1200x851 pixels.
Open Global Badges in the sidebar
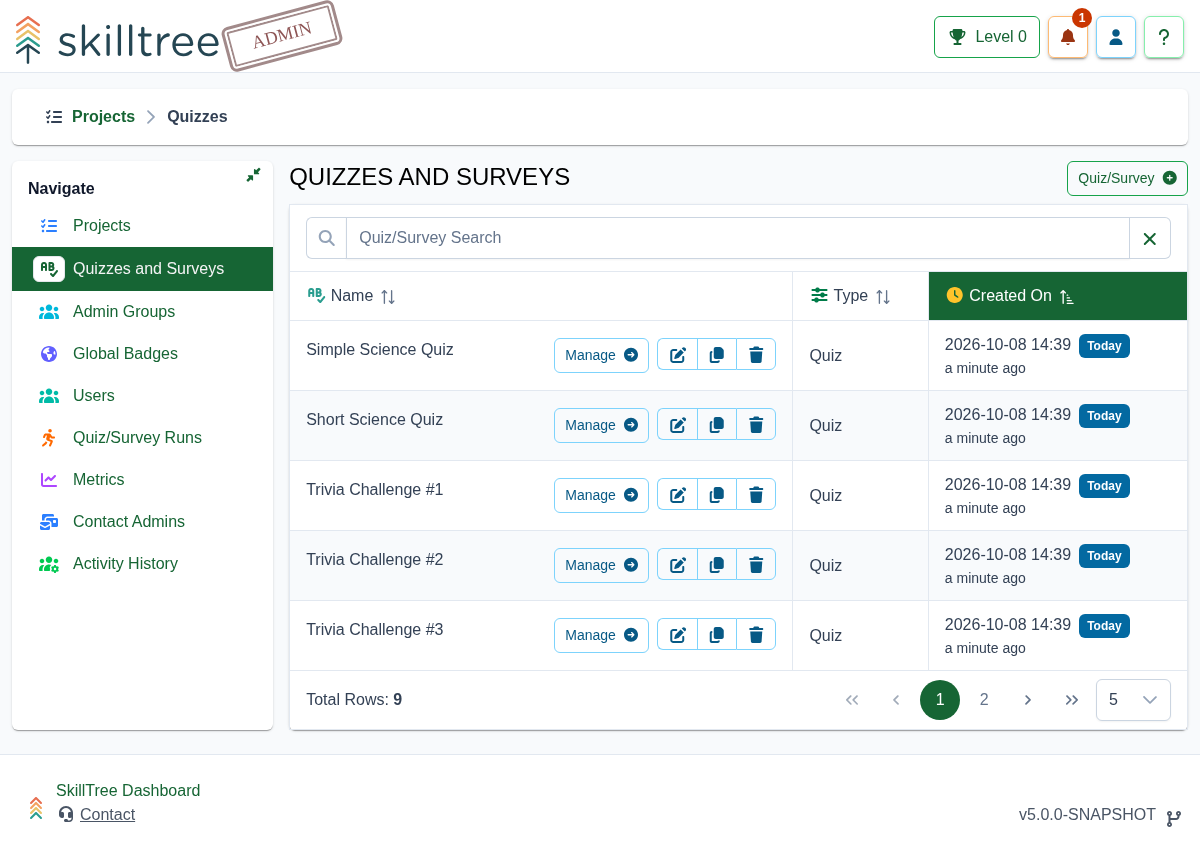(142, 354)
